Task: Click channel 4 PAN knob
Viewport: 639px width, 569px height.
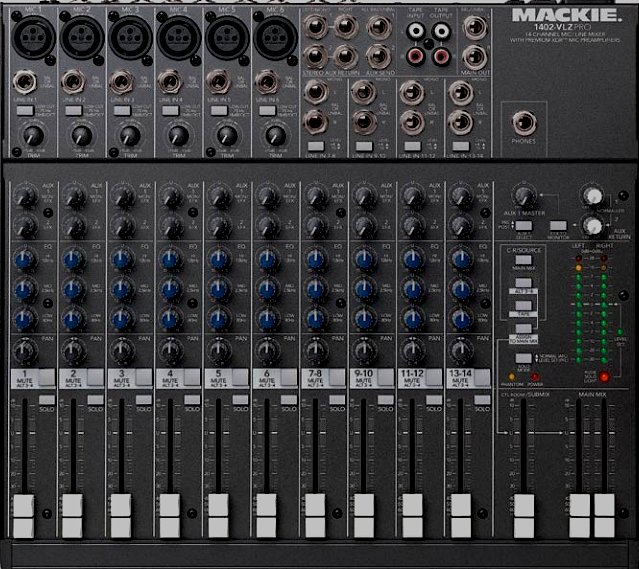Action: [x=171, y=351]
